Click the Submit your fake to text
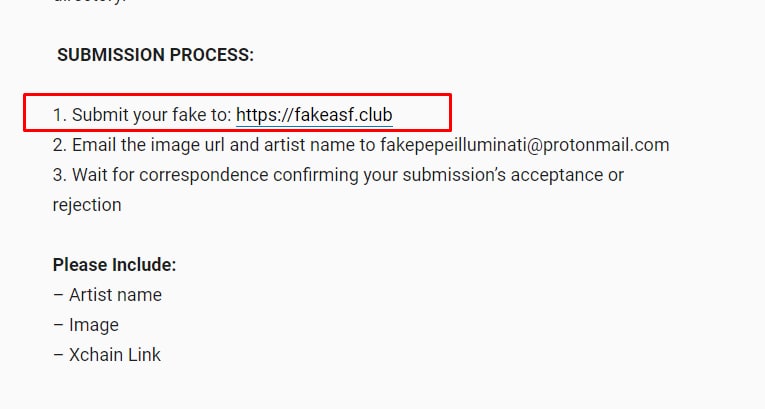Viewport: 765px width, 409px height. pos(152,115)
